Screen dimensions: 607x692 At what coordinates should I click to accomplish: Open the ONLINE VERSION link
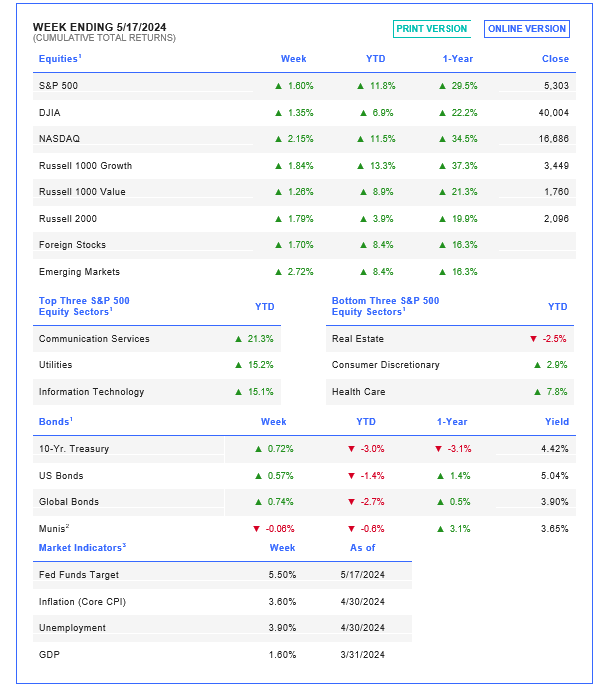coord(527,29)
